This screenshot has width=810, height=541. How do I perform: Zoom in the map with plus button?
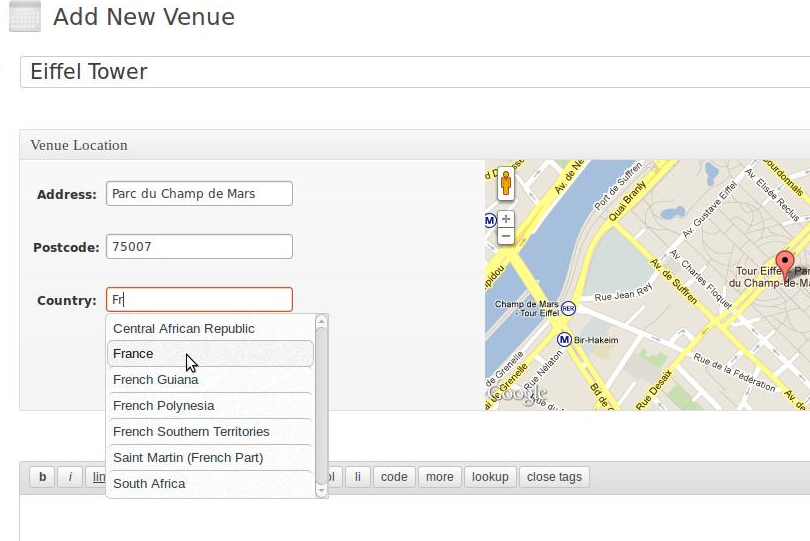tap(506, 219)
